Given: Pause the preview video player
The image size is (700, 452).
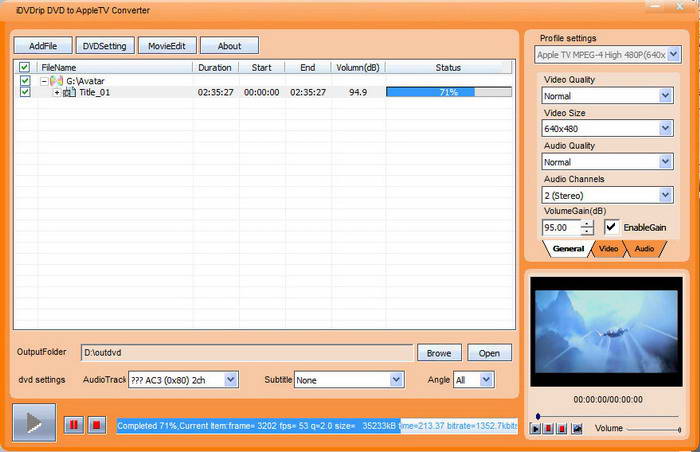Looking at the screenshot, I should [548, 429].
